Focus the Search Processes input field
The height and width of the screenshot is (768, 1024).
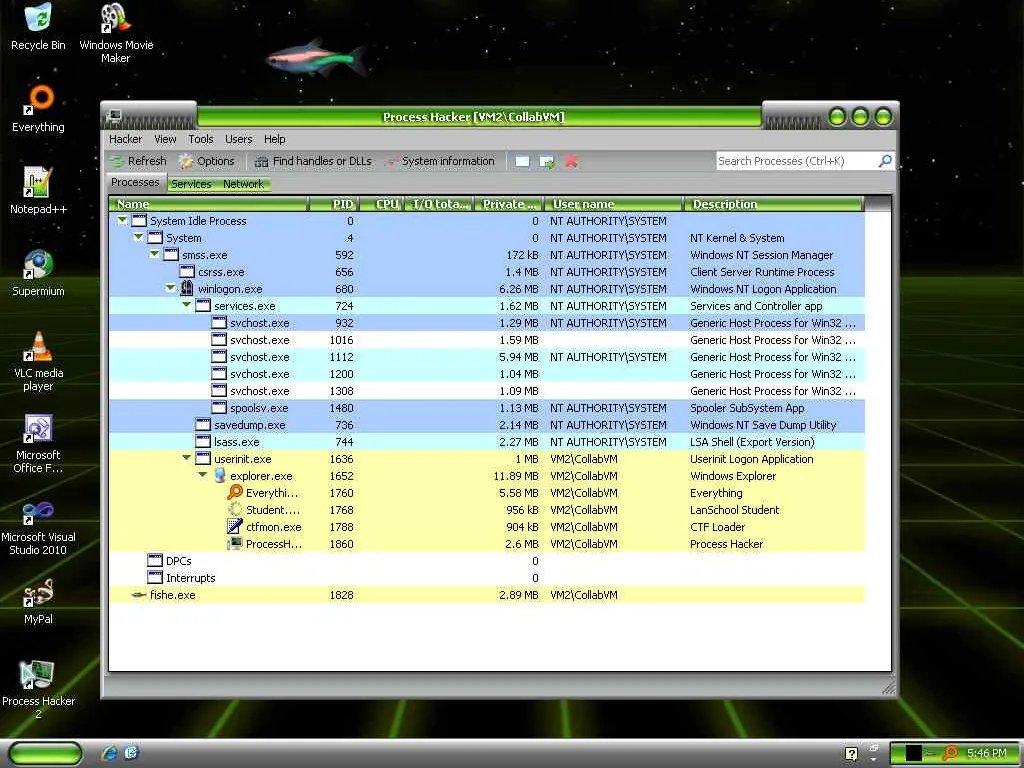pos(797,161)
